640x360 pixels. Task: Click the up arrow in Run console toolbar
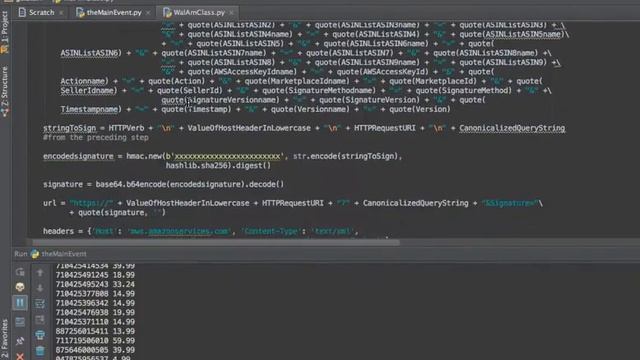tap(40, 272)
